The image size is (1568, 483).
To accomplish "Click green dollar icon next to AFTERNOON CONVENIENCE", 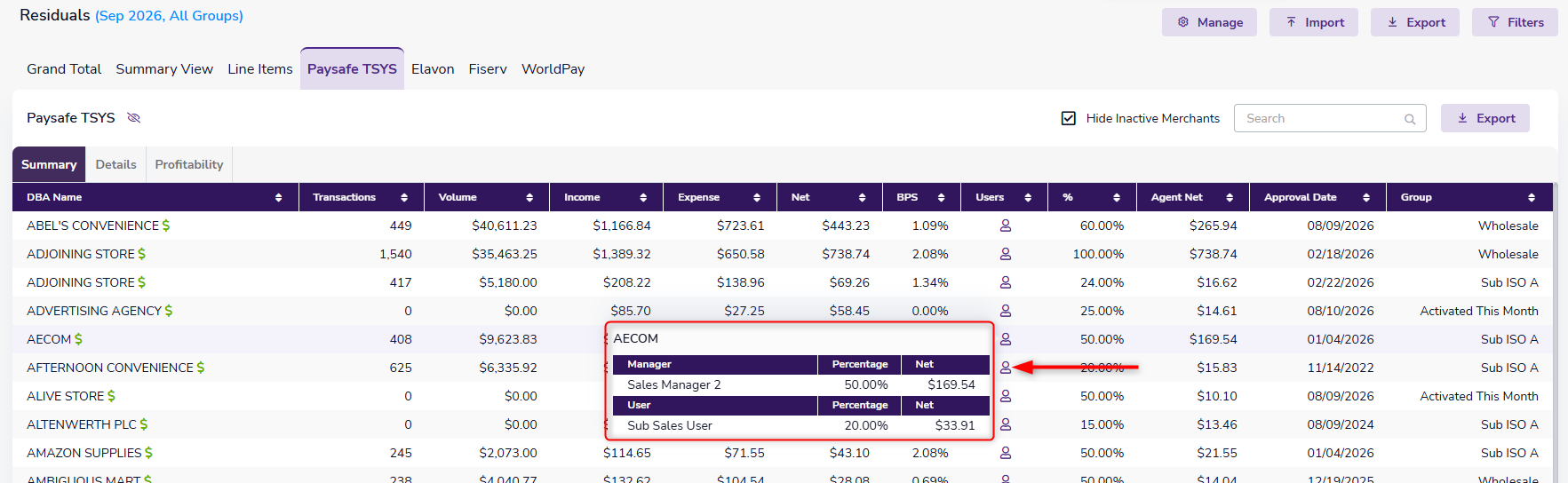I will point(201,368).
